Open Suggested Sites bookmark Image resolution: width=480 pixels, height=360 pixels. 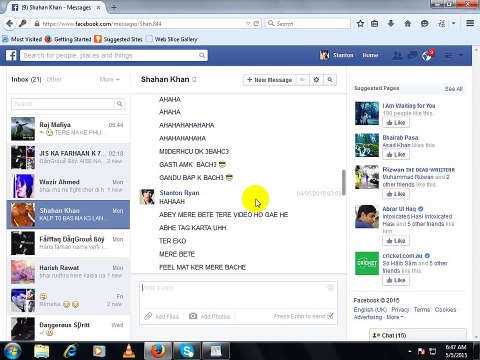point(118,39)
